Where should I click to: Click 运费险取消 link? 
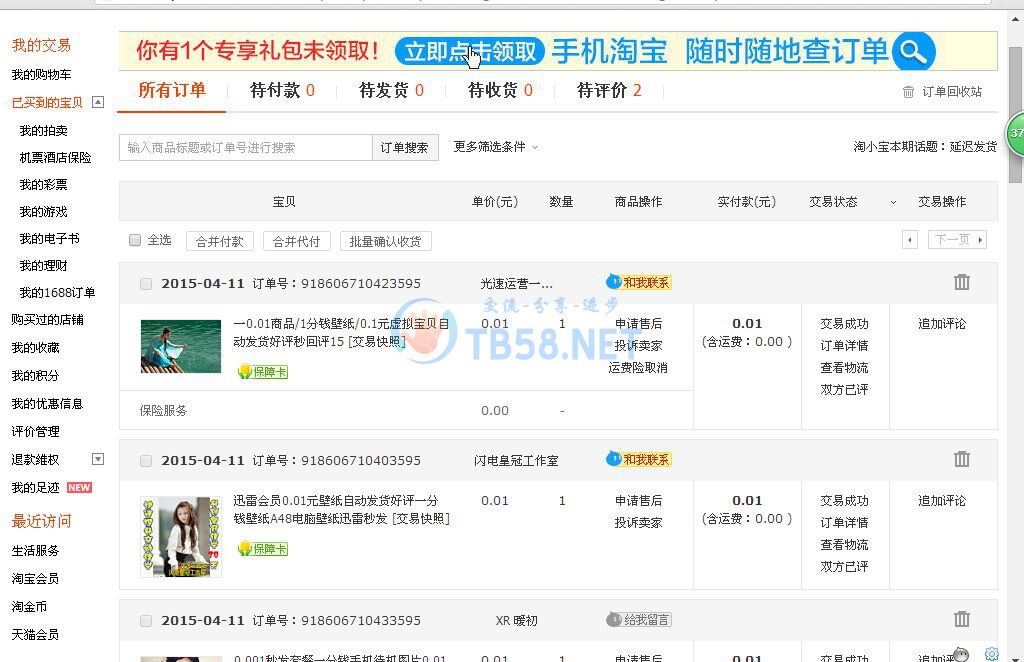coord(638,368)
